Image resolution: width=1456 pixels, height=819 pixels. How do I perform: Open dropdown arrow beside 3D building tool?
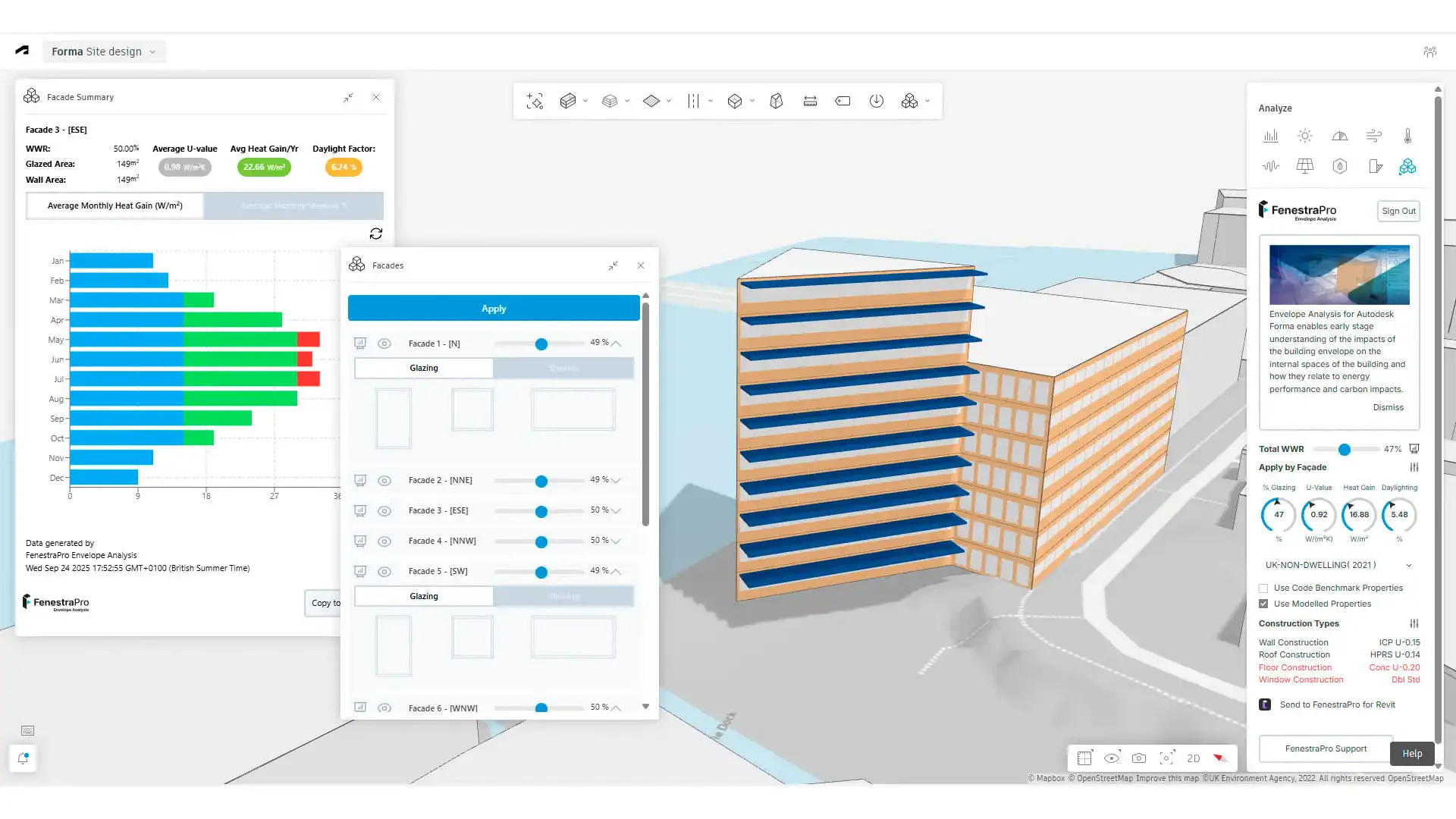point(585,101)
